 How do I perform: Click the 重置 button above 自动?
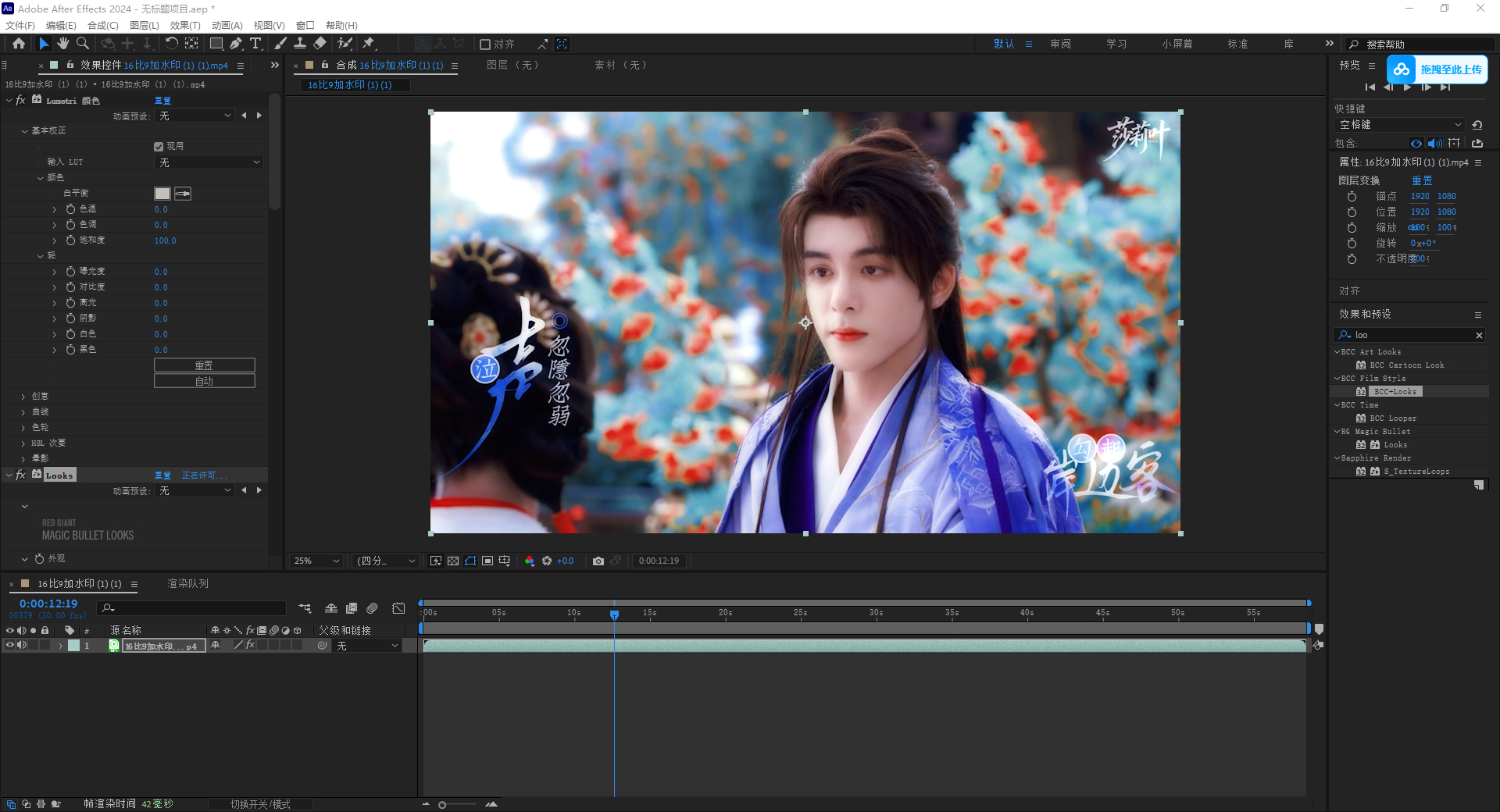point(204,365)
